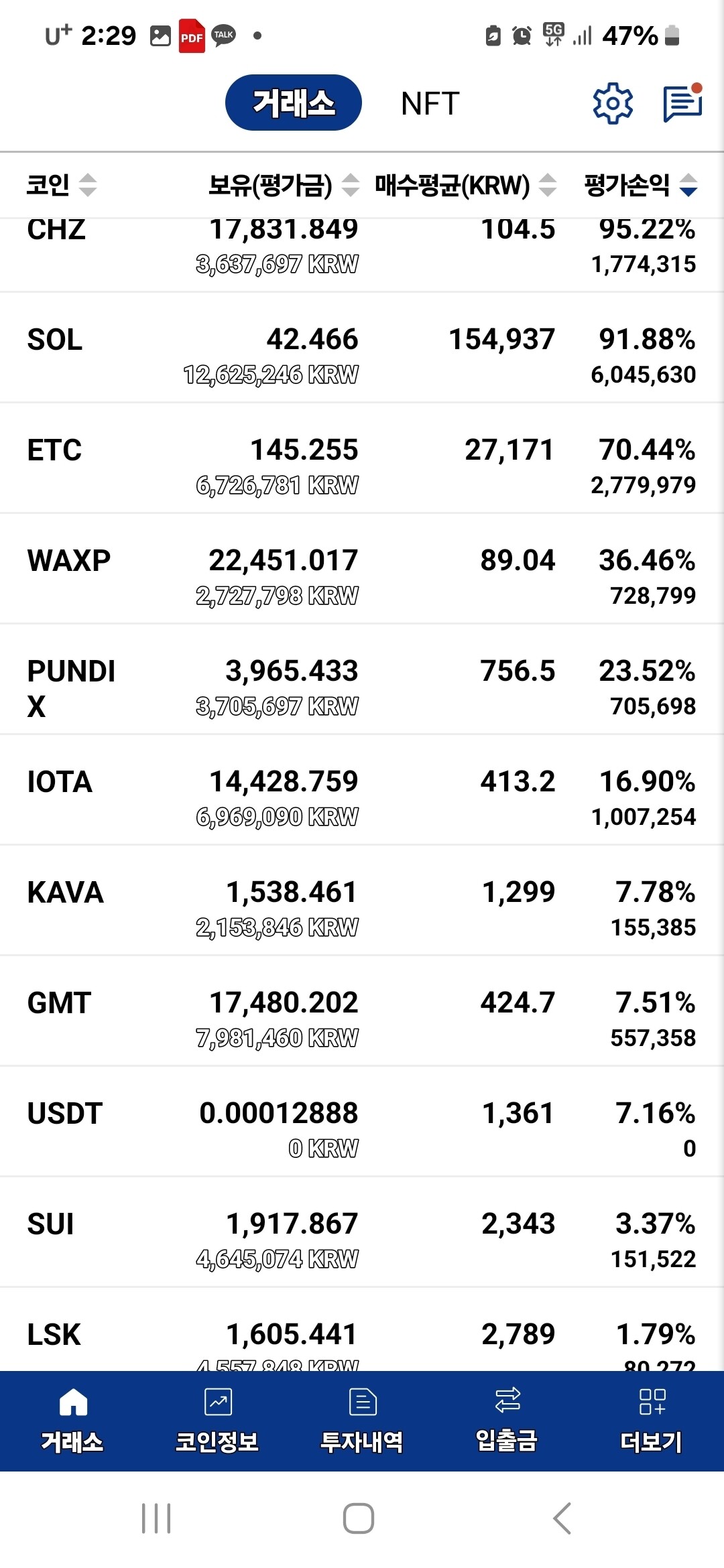
Task: Open Android recent apps button
Action: pyautogui.click(x=156, y=1518)
